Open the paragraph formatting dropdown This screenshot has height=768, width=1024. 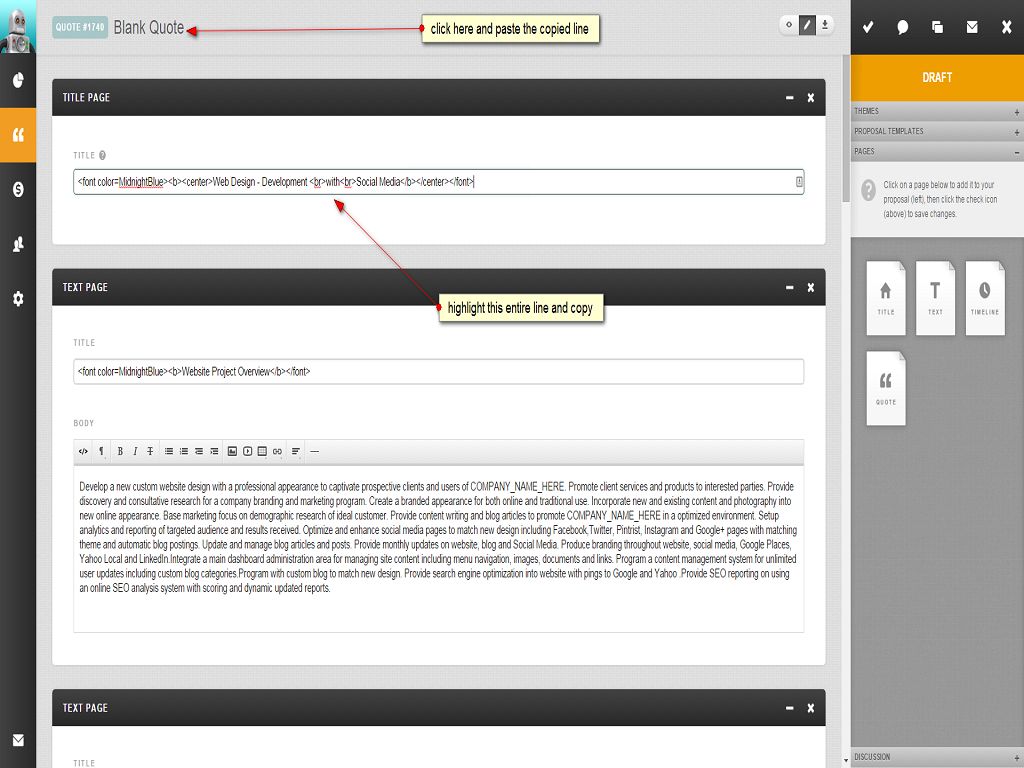coord(101,451)
